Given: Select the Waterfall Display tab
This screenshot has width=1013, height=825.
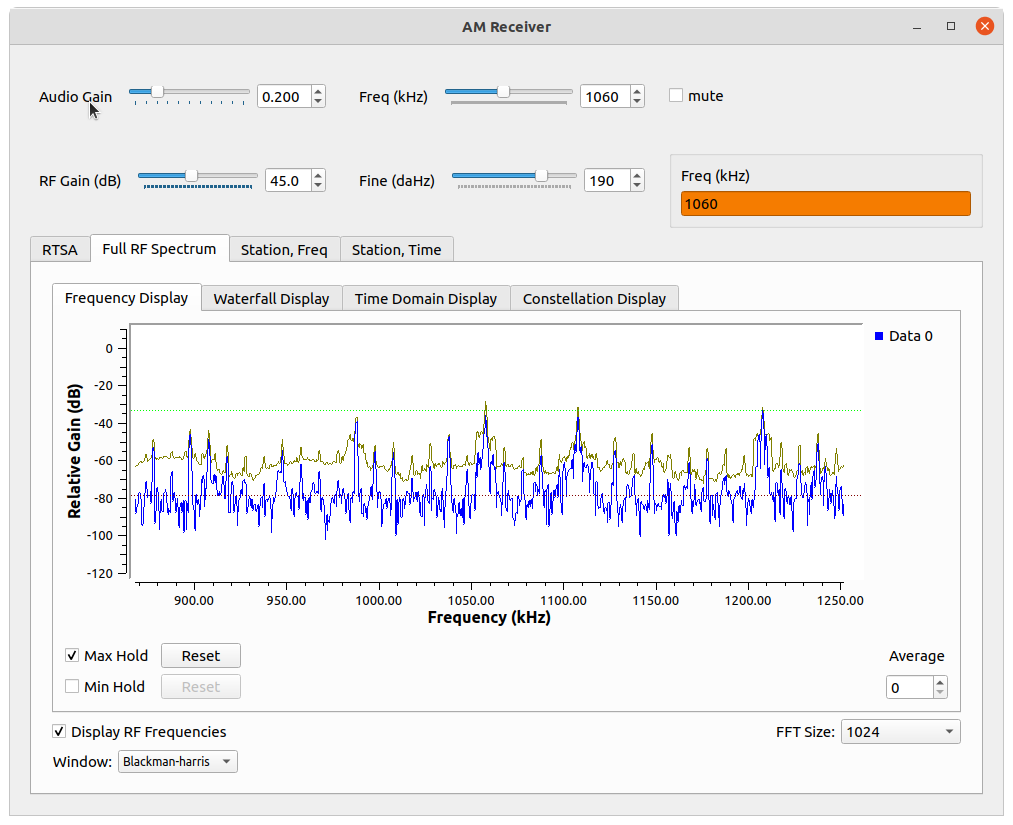Looking at the screenshot, I should click(271, 299).
